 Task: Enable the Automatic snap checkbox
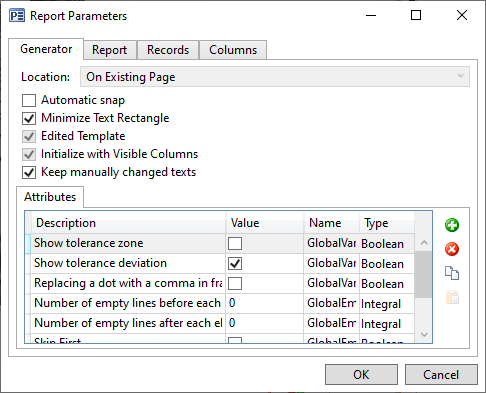29,100
